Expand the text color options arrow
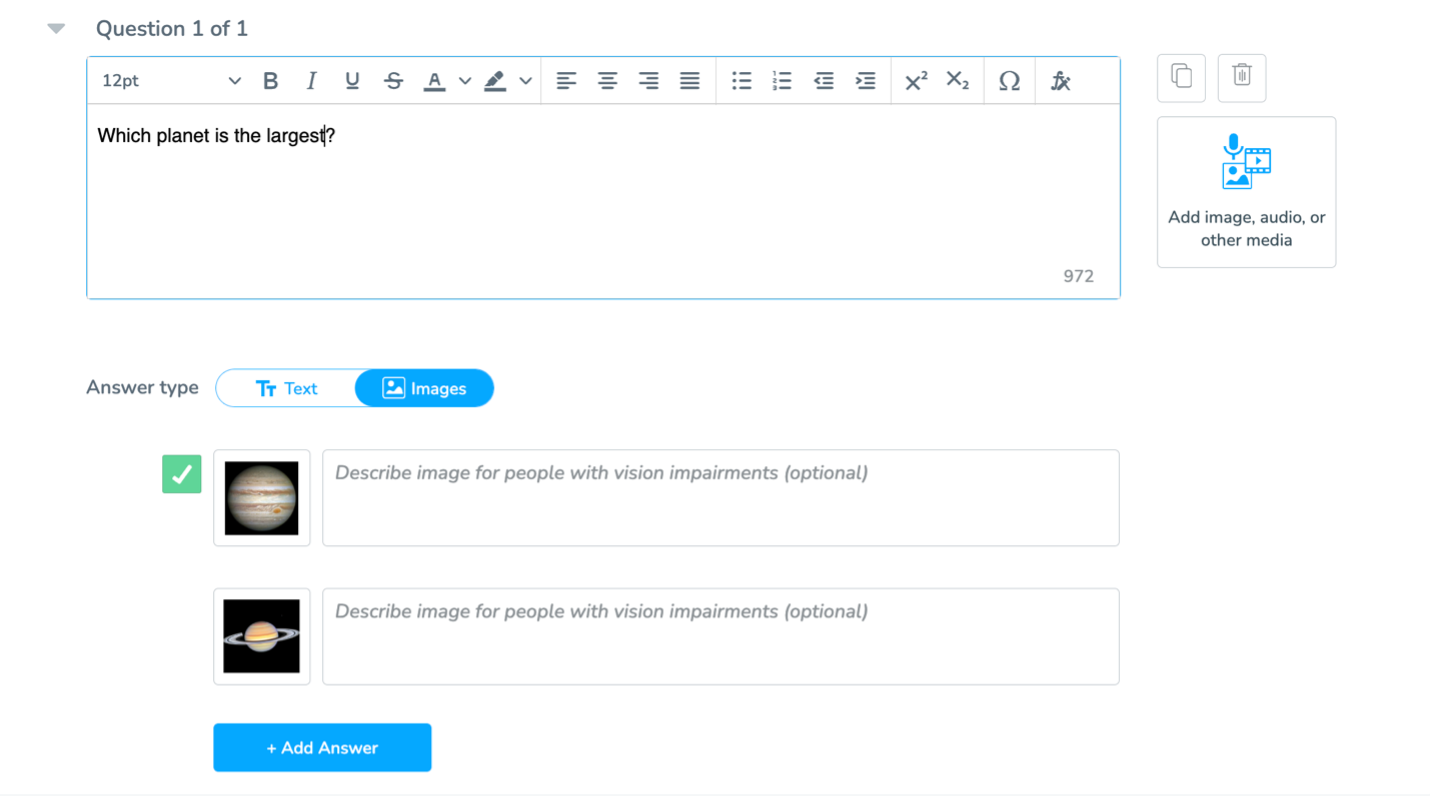Screen dimensions: 1430x800 click(x=465, y=81)
